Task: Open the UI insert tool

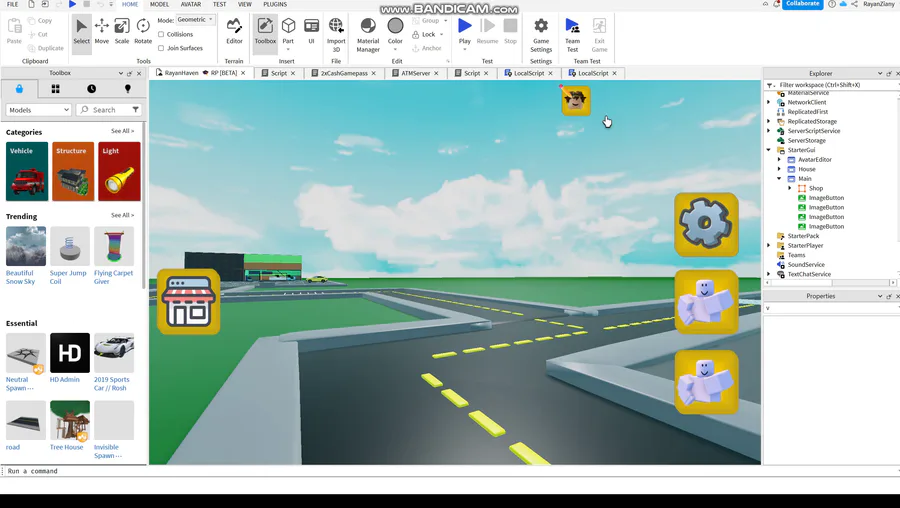Action: (x=311, y=32)
